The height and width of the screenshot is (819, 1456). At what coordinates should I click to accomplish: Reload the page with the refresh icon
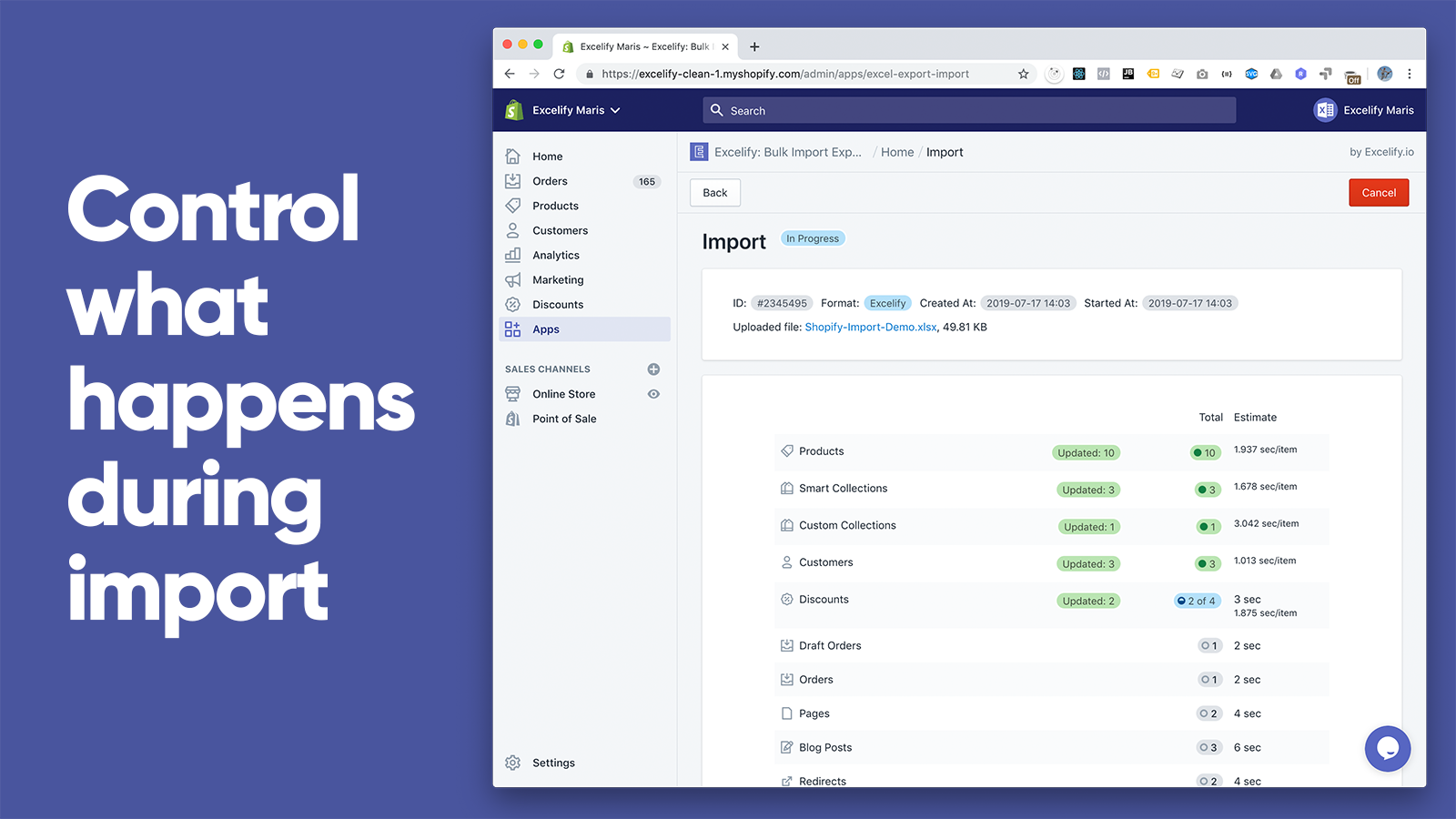[x=559, y=74]
